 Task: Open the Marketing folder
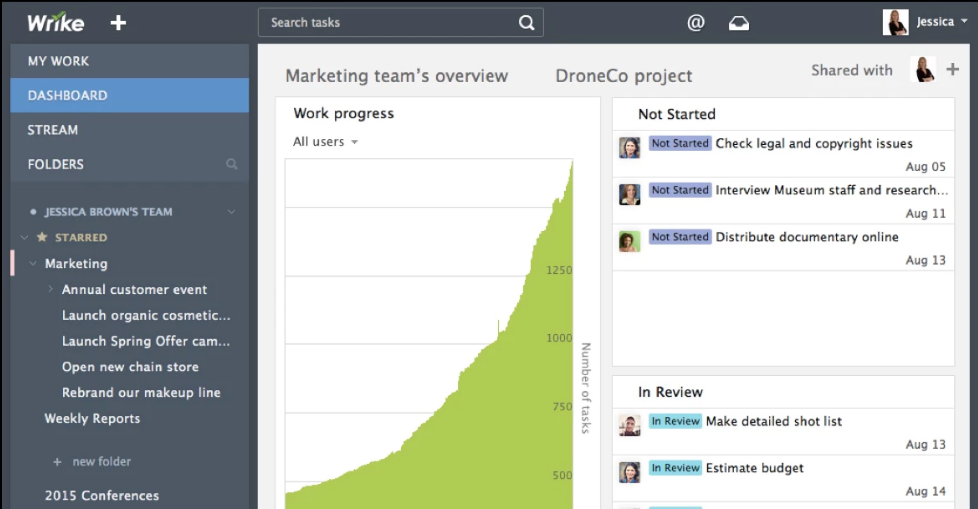pos(76,263)
